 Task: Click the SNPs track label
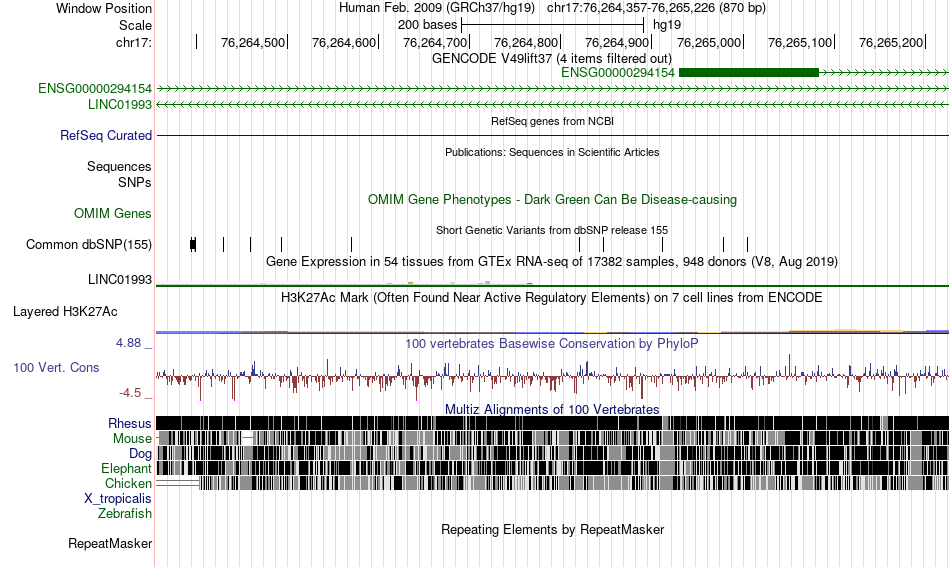point(135,182)
